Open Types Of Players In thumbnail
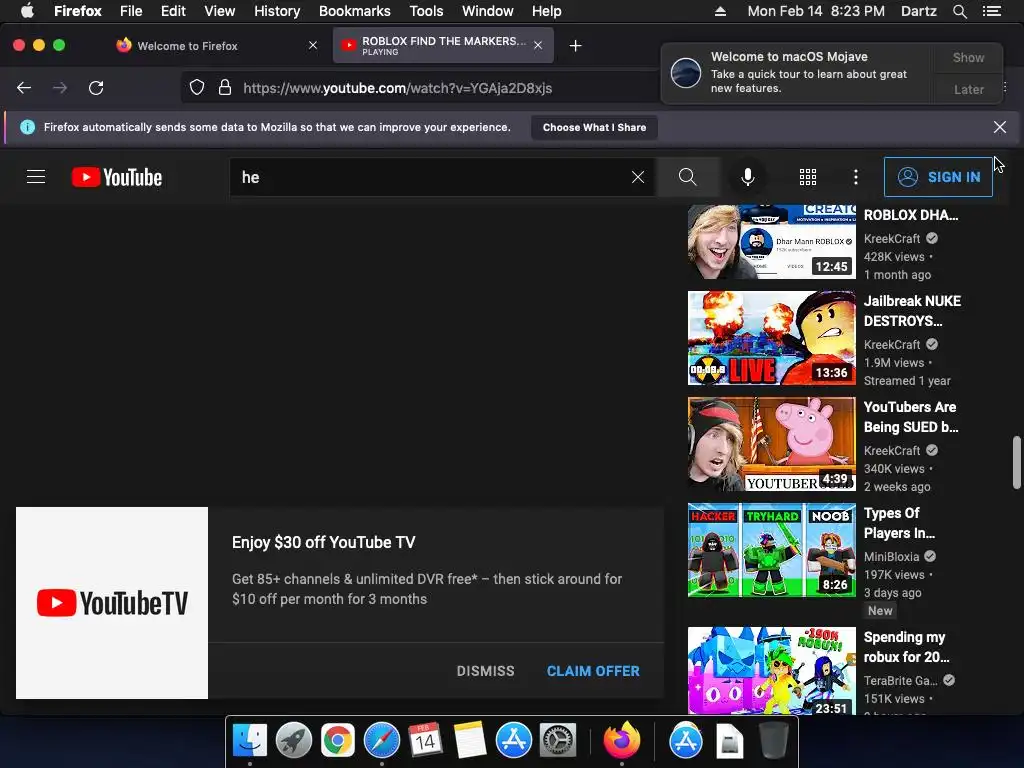 pyautogui.click(x=772, y=550)
